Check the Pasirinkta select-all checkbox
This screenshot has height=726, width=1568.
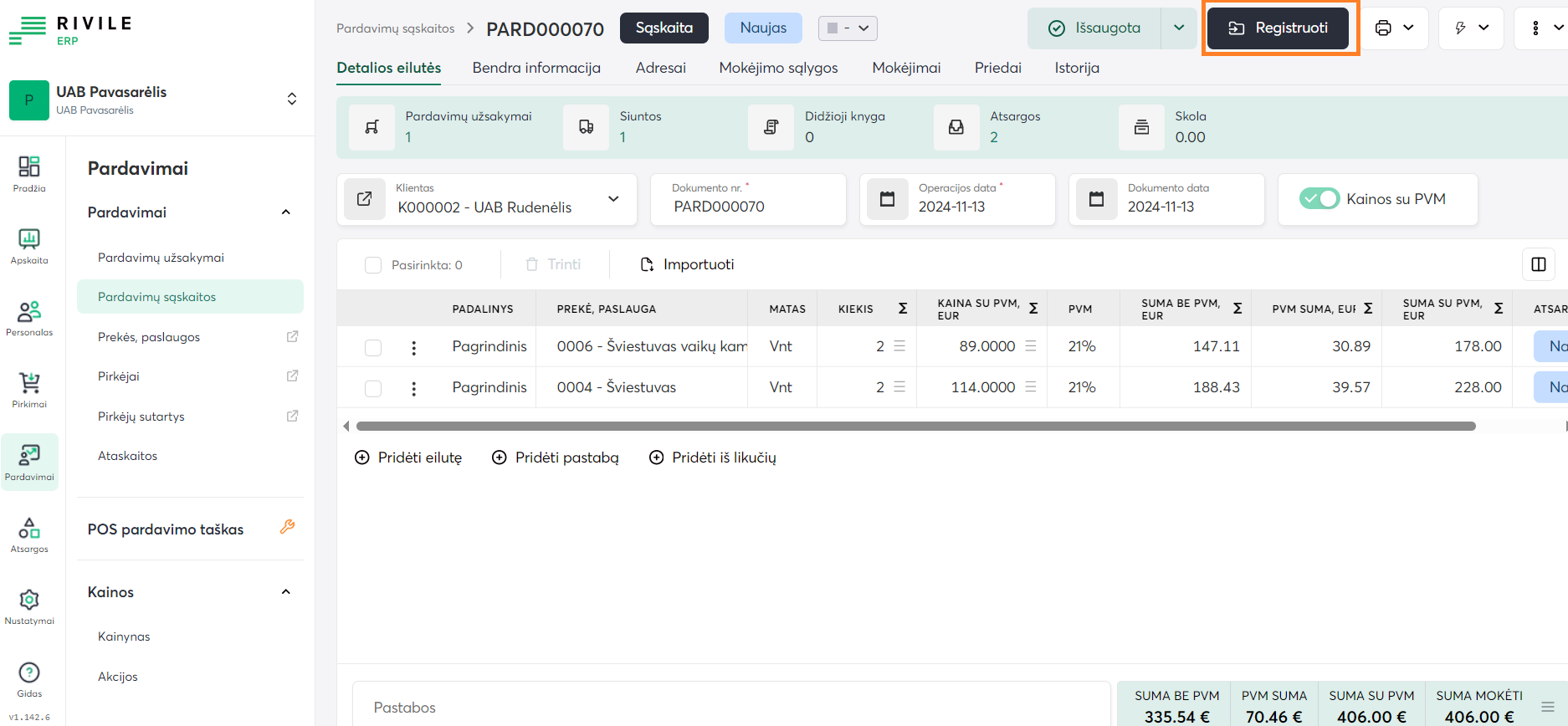pos(373,265)
